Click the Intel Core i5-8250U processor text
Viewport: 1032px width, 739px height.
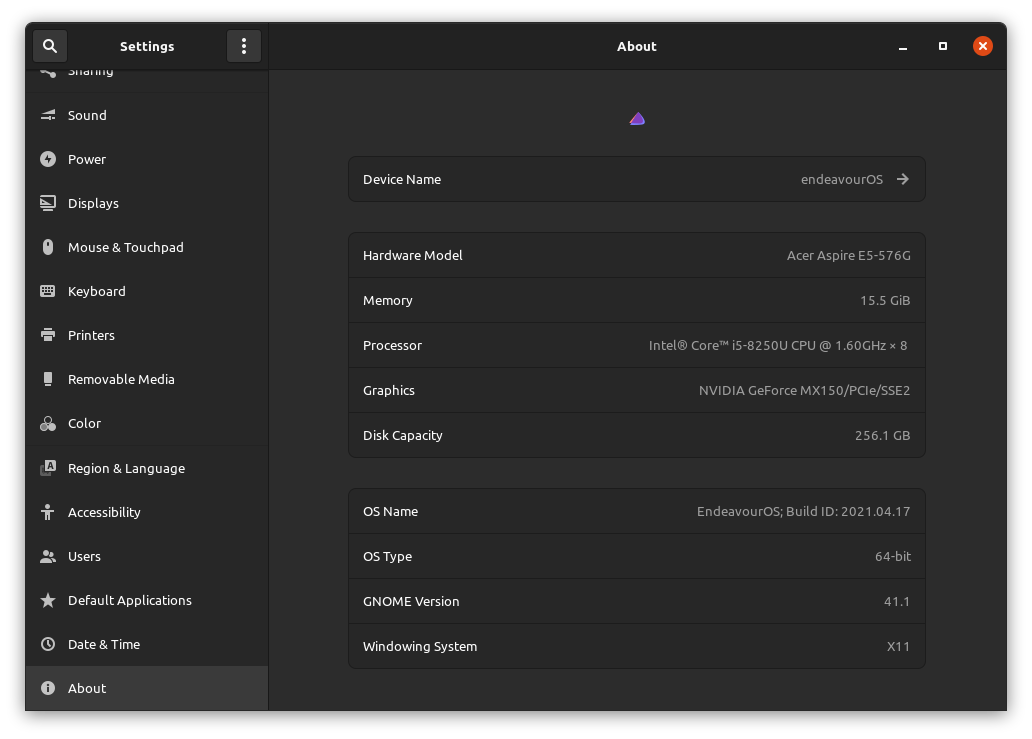pyautogui.click(x=778, y=345)
